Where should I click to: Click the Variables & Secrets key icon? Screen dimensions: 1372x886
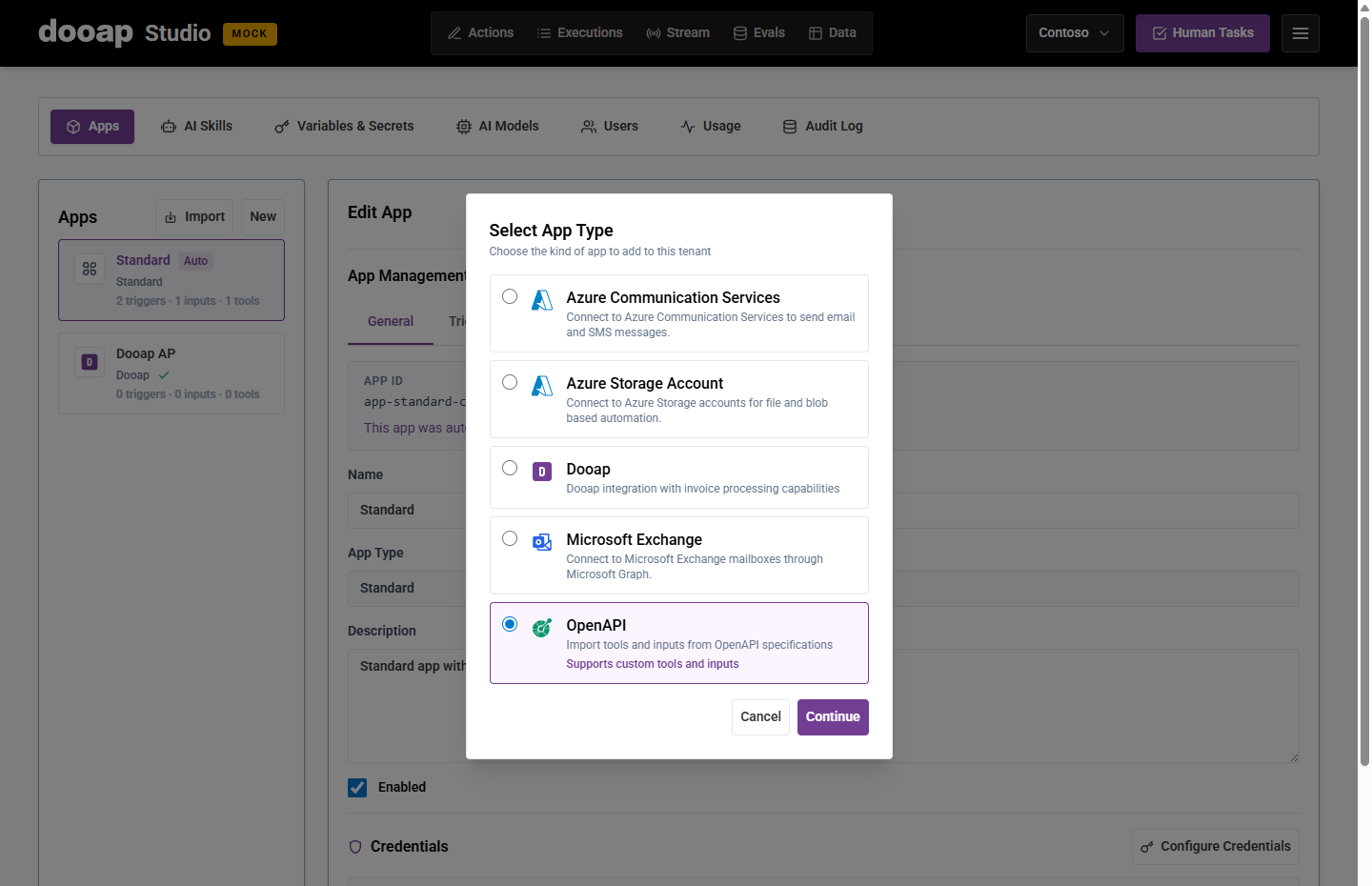click(282, 127)
